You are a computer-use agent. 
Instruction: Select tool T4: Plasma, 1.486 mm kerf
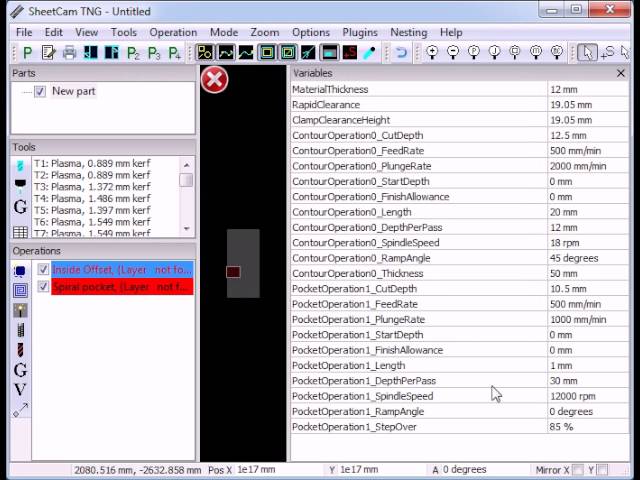(92, 199)
